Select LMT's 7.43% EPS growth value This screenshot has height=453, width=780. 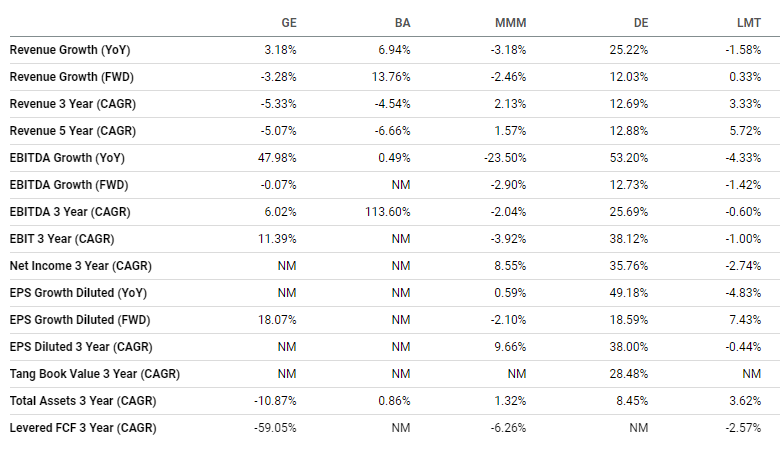coord(745,320)
